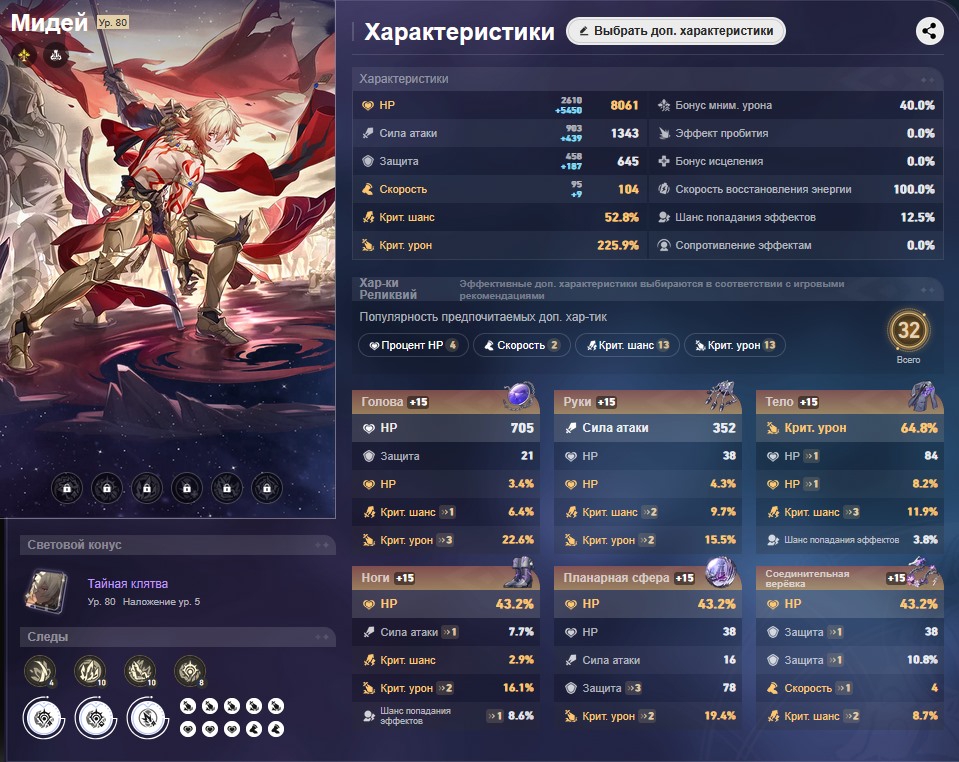Click the Ноги relic boots icon

520,571
